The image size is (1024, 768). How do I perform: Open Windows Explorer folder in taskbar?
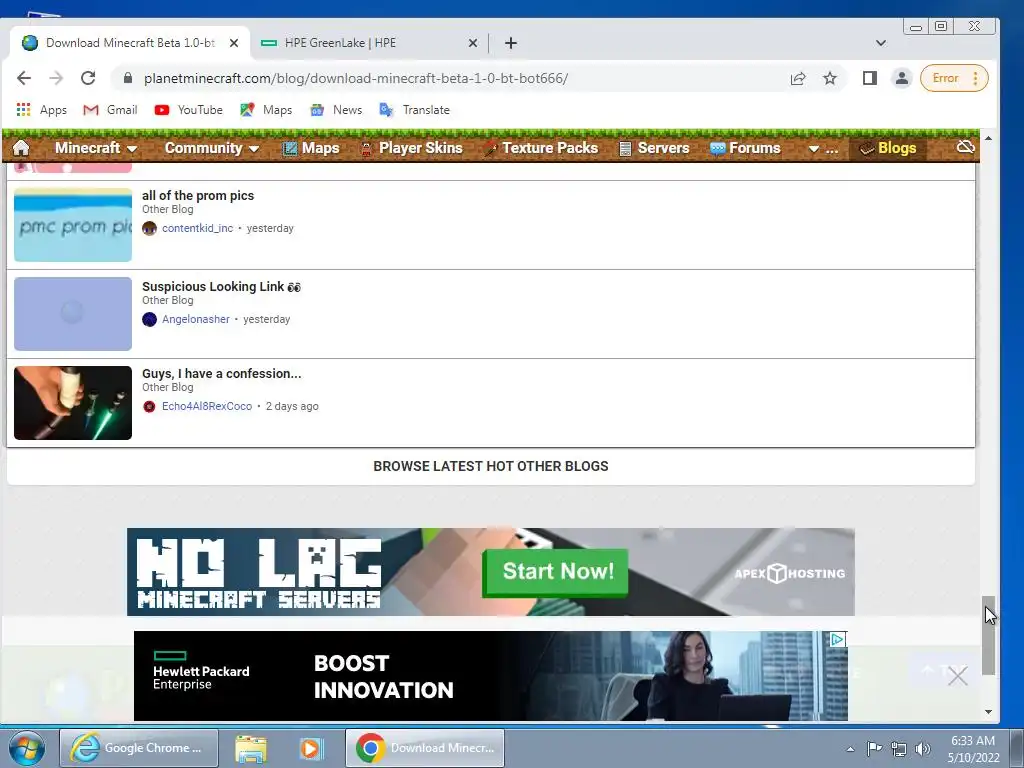(251, 748)
